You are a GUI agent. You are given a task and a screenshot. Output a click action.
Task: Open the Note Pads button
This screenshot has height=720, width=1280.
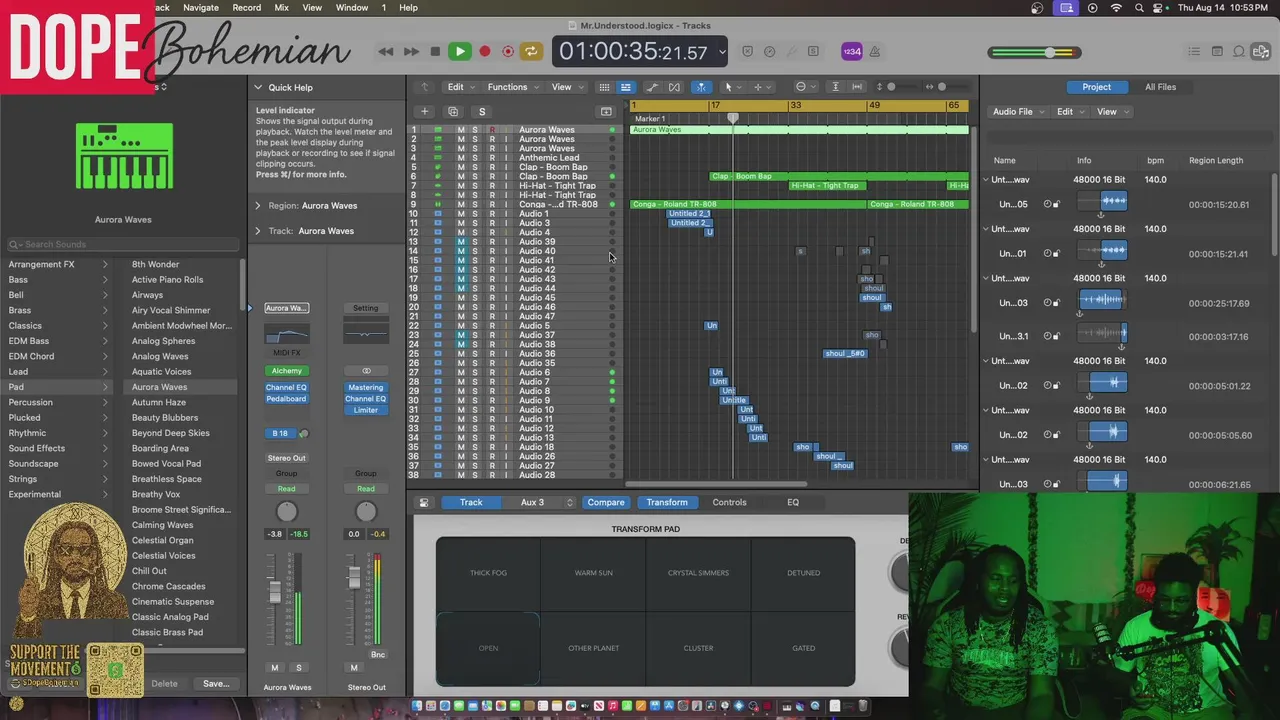pyautogui.click(x=1217, y=51)
